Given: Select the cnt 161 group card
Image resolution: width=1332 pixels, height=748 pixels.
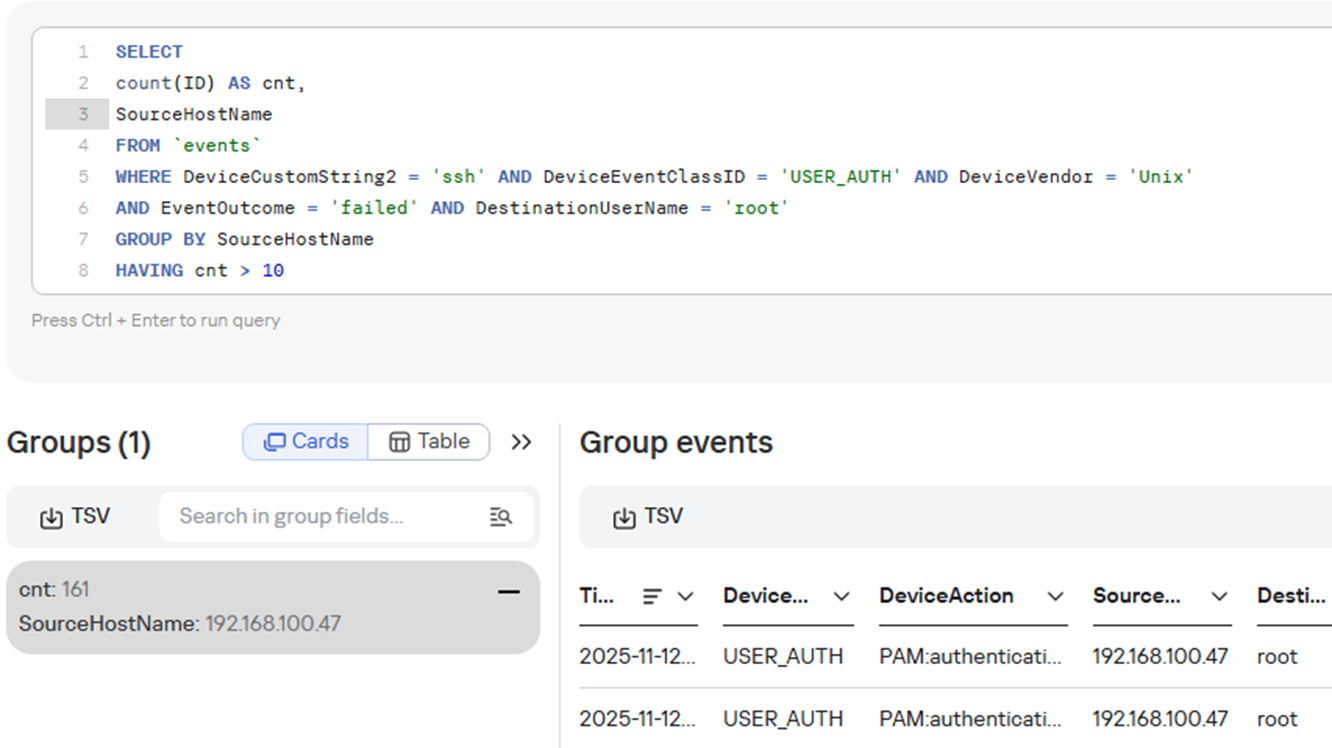Looking at the screenshot, I should click(x=273, y=607).
